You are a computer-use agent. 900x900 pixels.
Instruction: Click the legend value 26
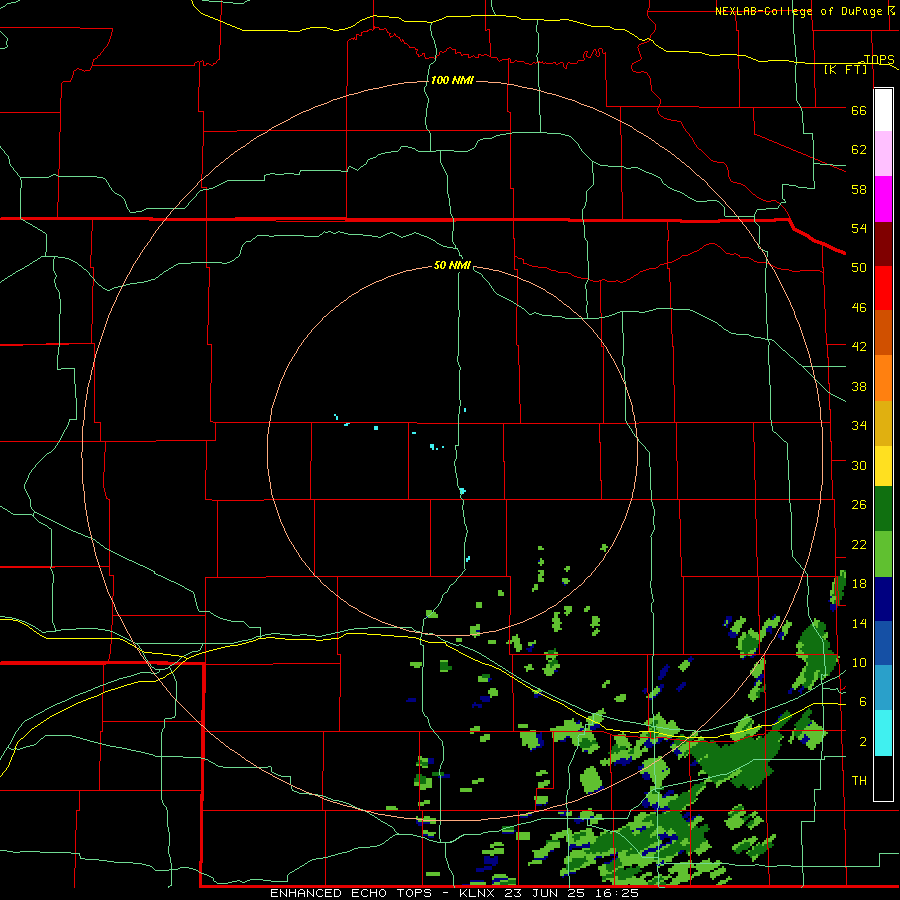coord(859,505)
